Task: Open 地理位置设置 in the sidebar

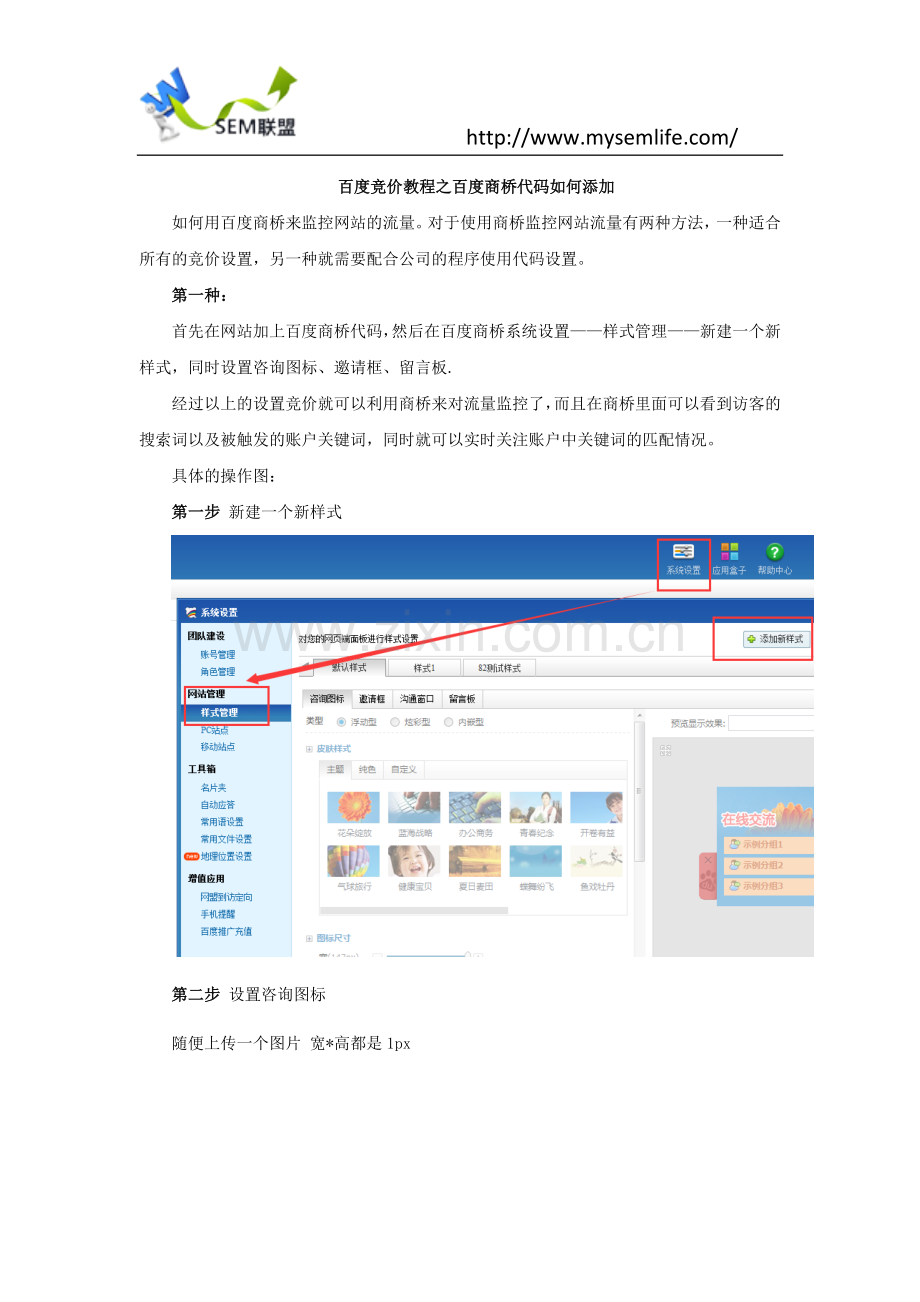Action: pyautogui.click(x=226, y=856)
